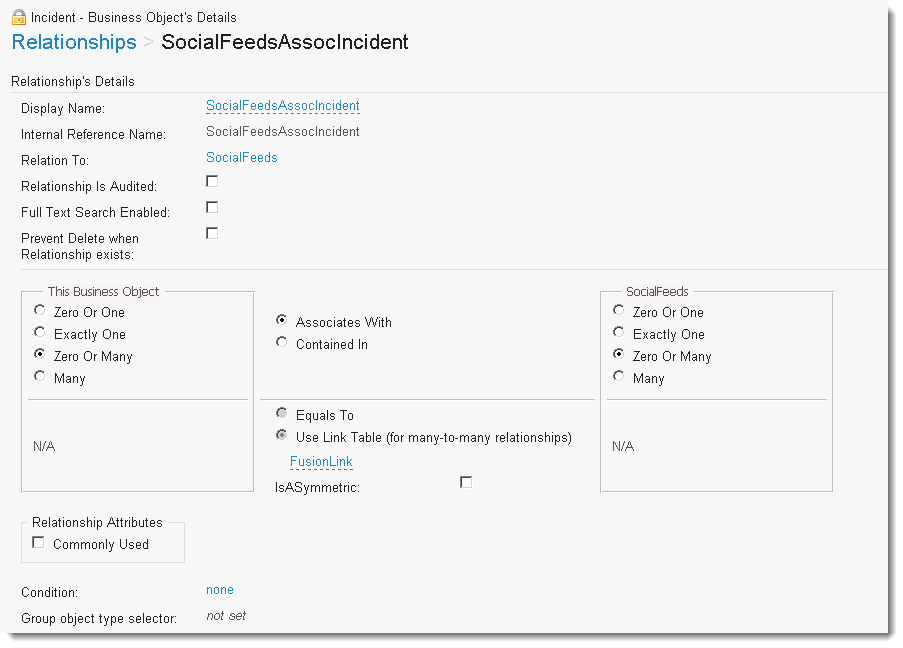903x648 pixels.
Task: Choose Many under SocialFeeds group
Action: [x=619, y=376]
